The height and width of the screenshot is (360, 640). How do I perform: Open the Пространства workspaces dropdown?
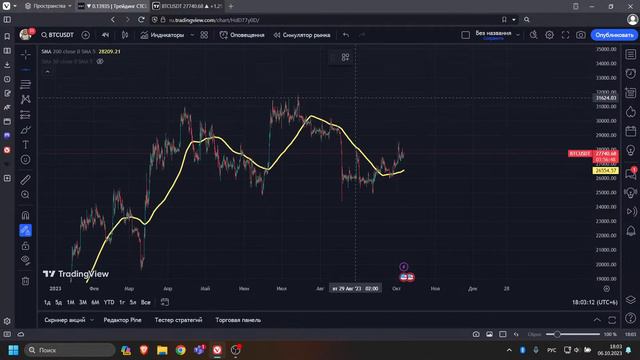48,6
